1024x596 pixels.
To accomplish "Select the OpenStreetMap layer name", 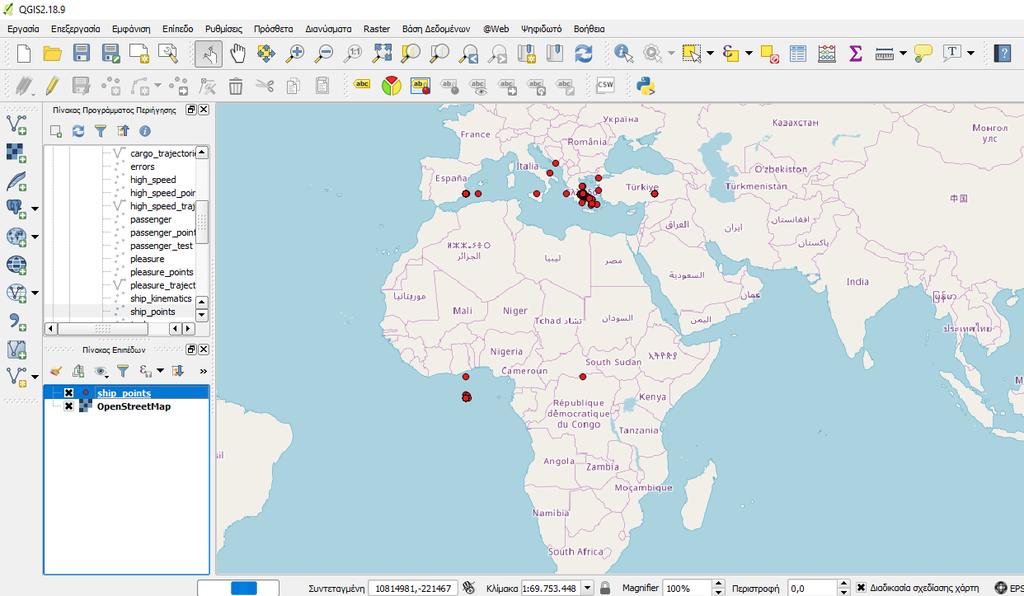I will [x=134, y=406].
